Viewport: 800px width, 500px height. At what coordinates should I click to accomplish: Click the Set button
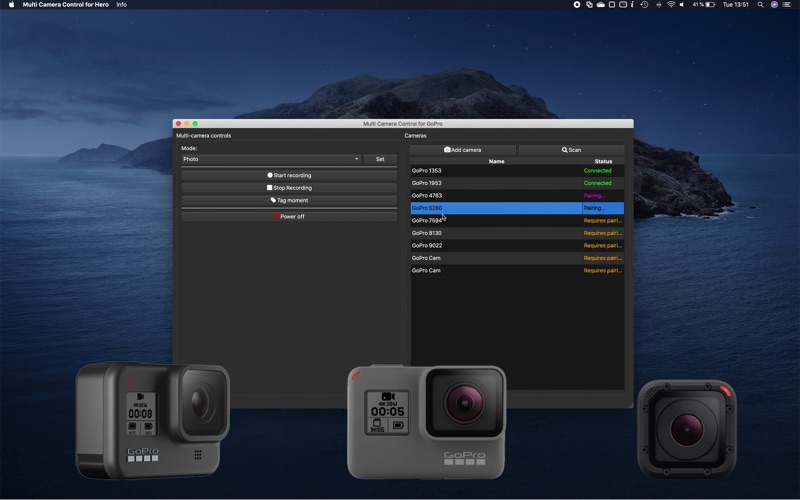point(380,159)
